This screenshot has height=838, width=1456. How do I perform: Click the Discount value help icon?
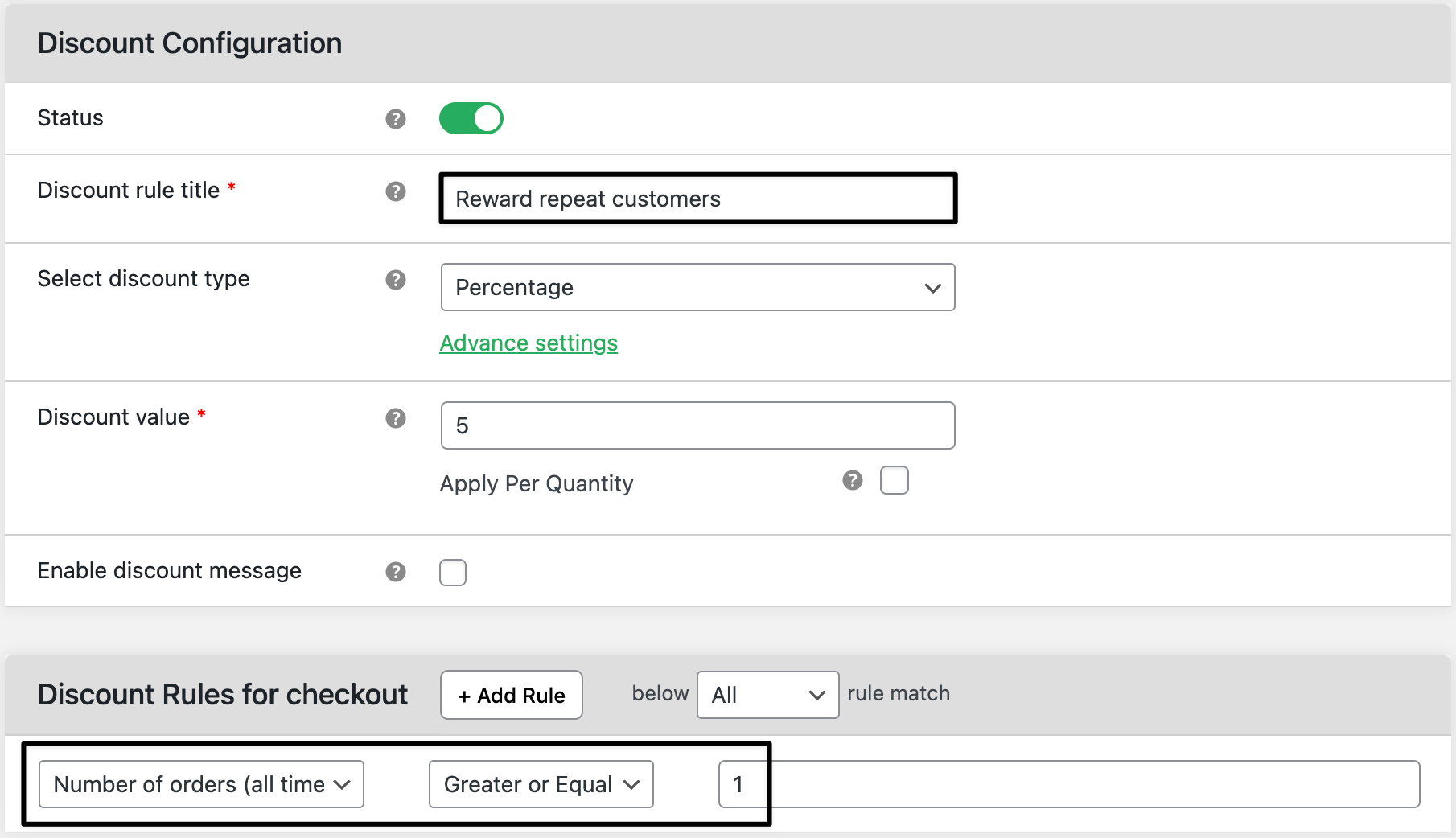pyautogui.click(x=395, y=418)
